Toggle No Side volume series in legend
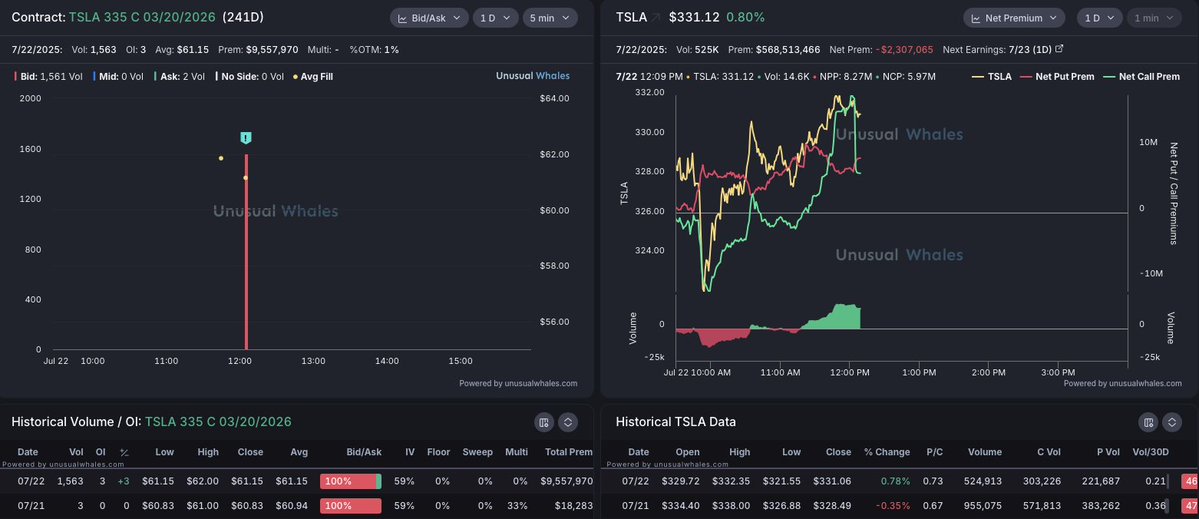The width and height of the screenshot is (1199, 519). (x=249, y=76)
